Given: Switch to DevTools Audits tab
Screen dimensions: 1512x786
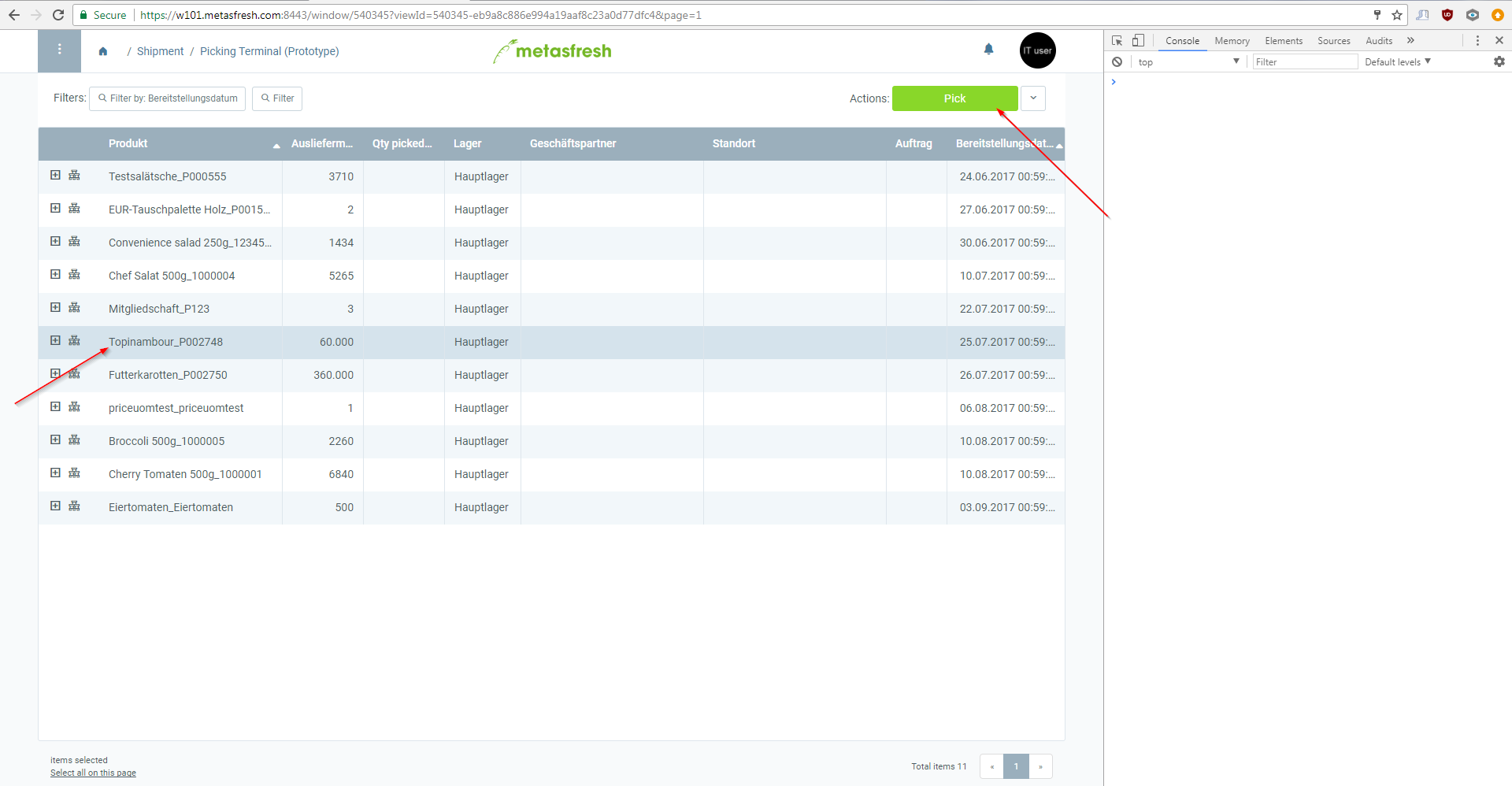Looking at the screenshot, I should 1379,41.
